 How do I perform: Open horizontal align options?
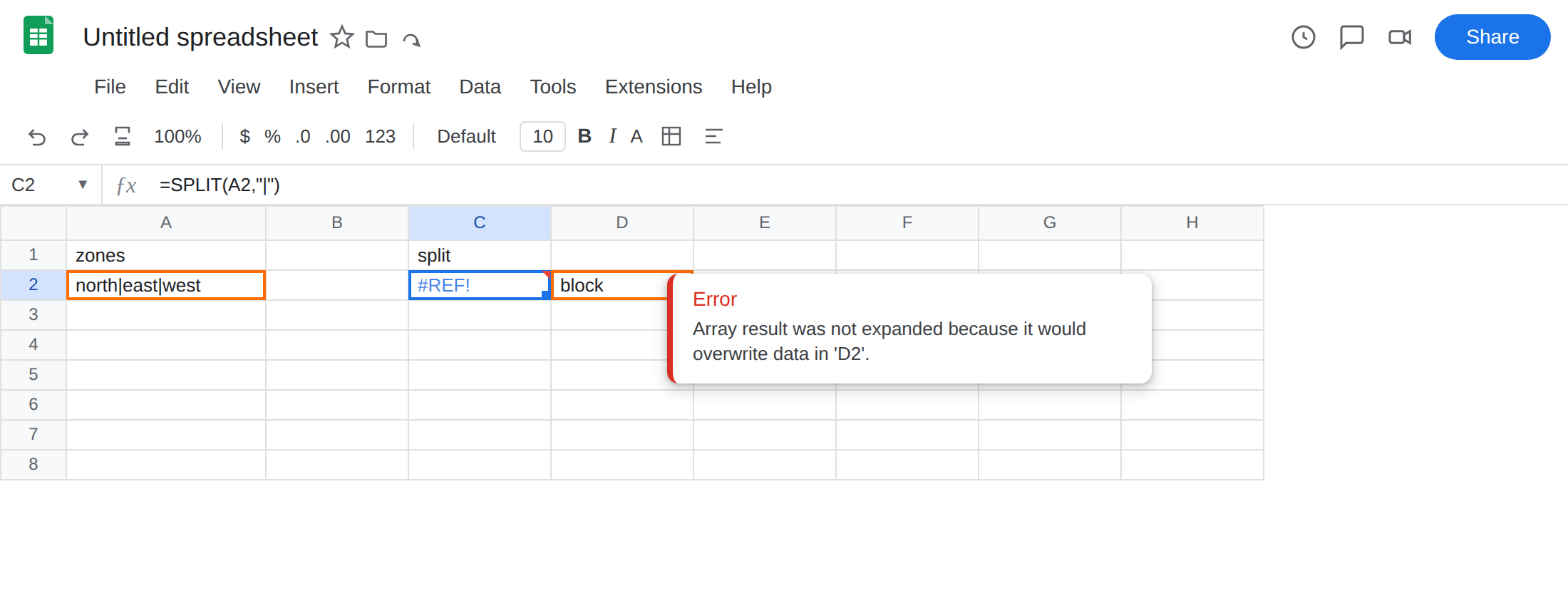[x=713, y=136]
